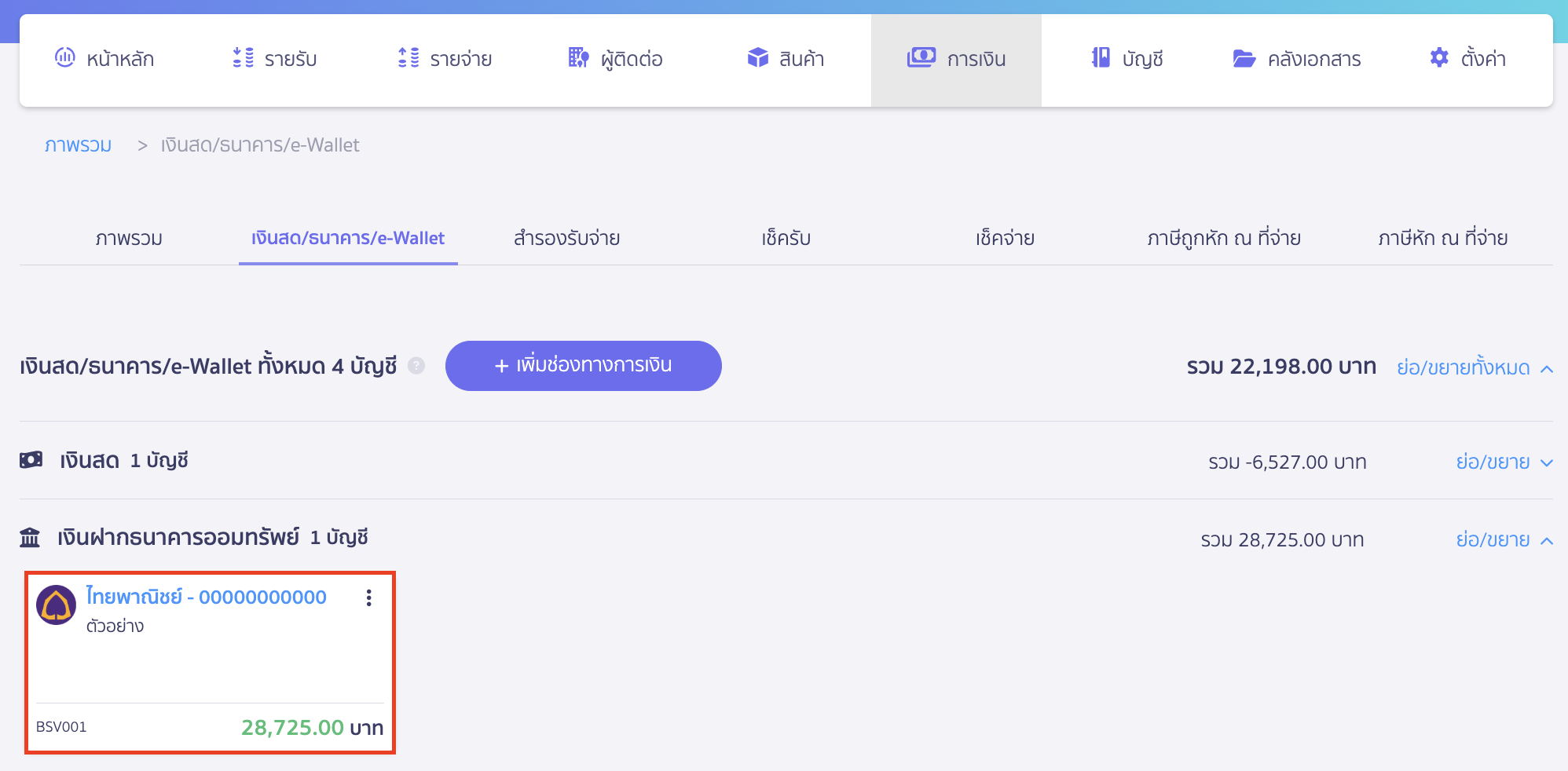1568x771 pixels.
Task: Select the รายจ่าย expense icon
Action: pyautogui.click(x=407, y=58)
